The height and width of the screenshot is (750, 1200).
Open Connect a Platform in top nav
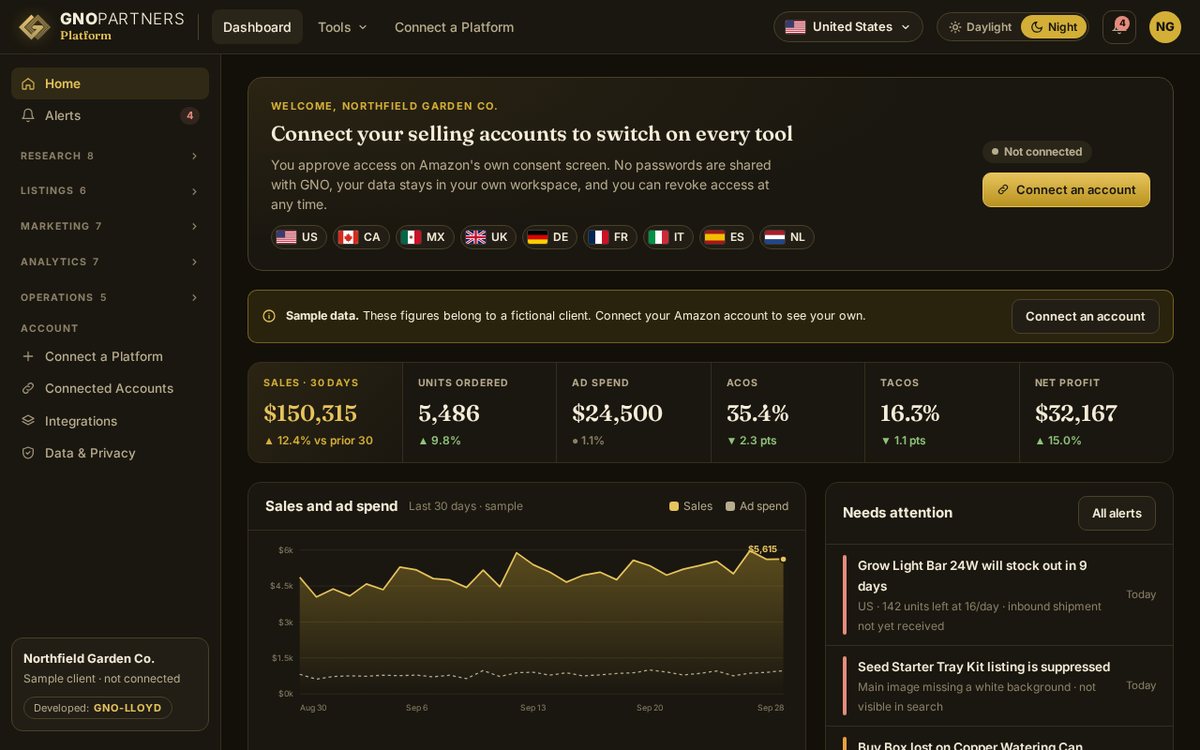point(454,27)
